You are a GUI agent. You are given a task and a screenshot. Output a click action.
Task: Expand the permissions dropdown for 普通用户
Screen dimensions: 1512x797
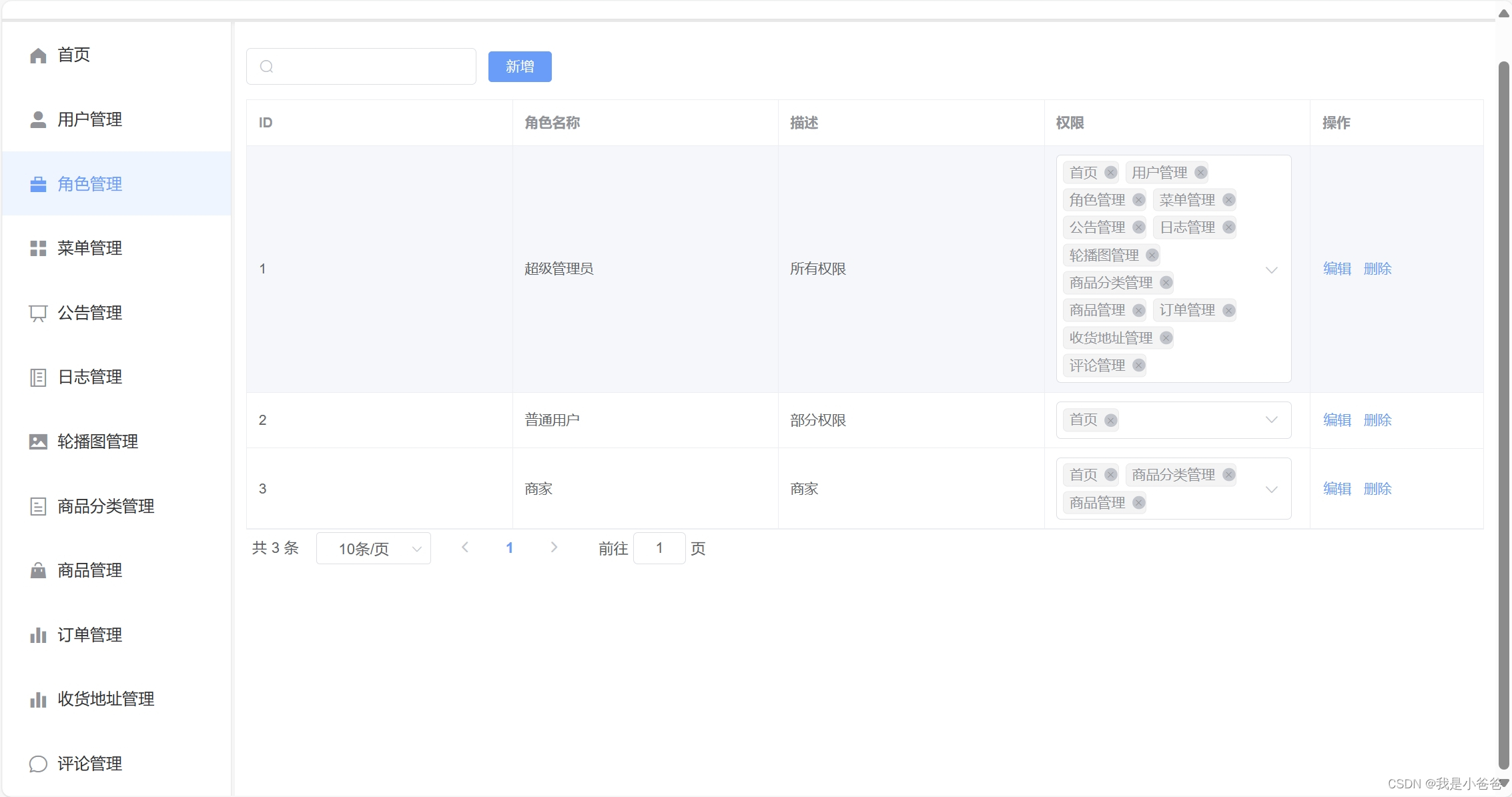pos(1271,420)
